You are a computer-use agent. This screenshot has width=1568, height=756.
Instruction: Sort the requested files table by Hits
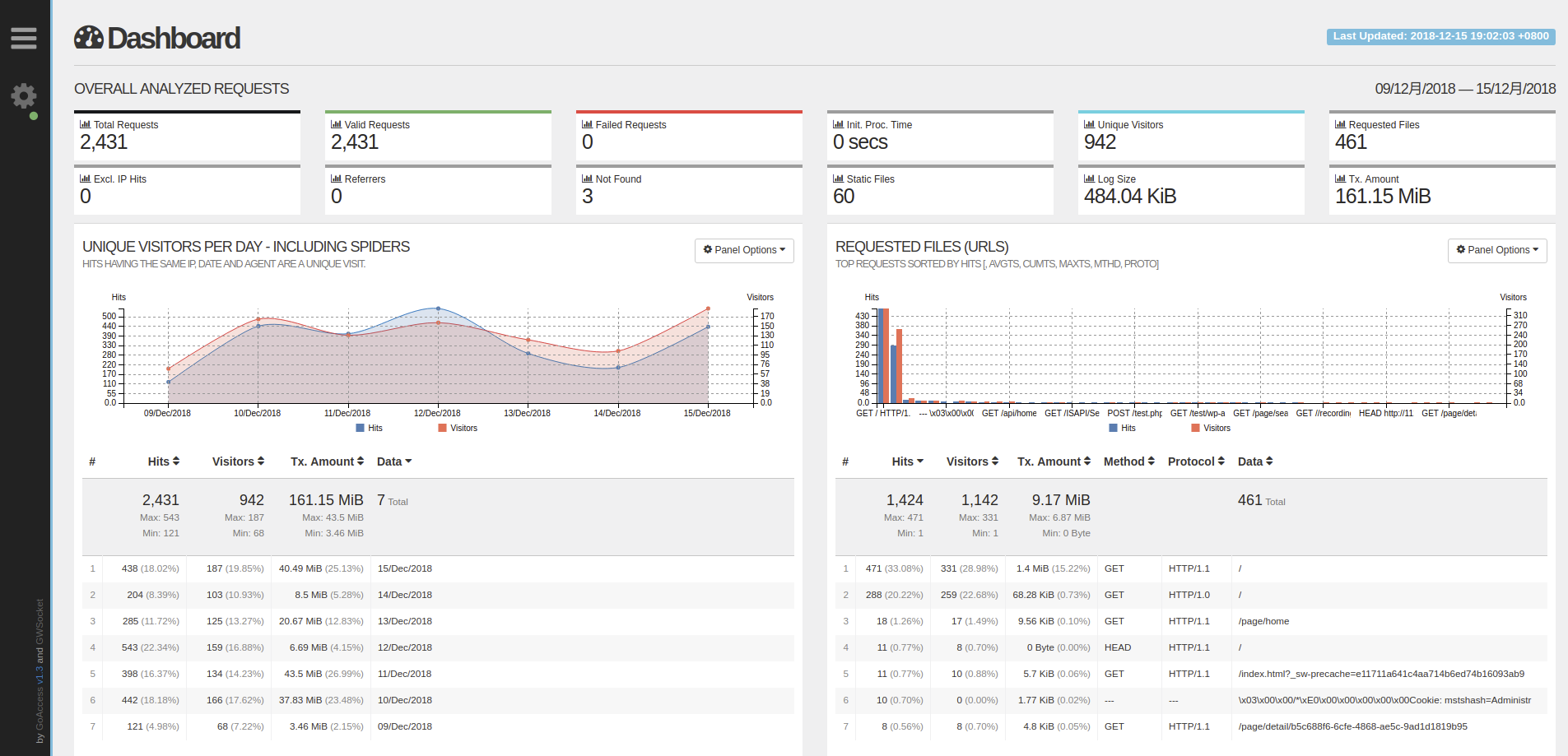[907, 461]
